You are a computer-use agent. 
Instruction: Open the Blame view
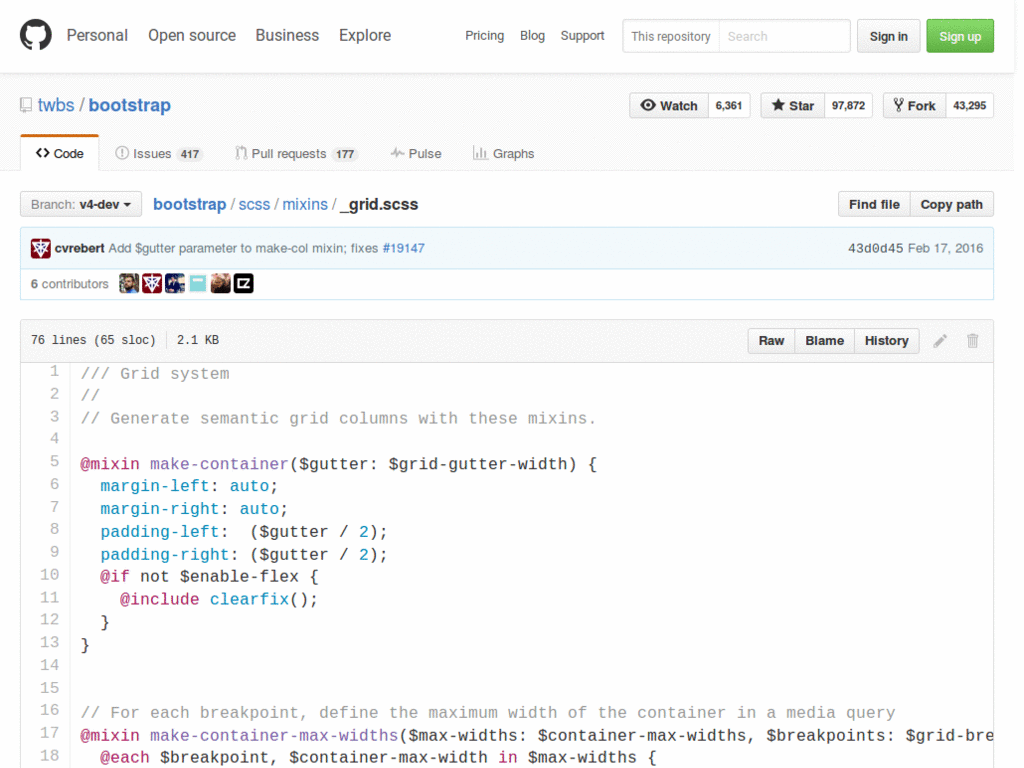tap(824, 341)
